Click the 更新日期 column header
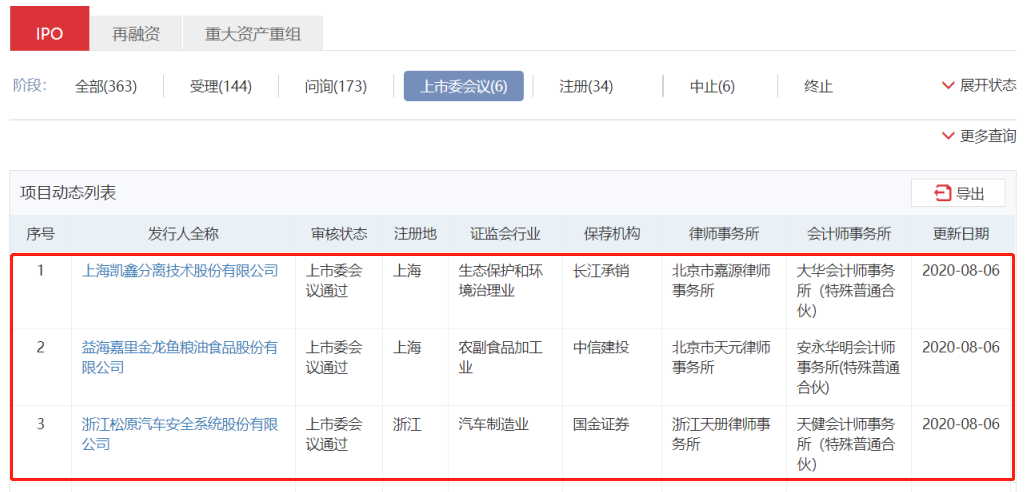Screen dimensions: 1031x492 tap(961, 234)
